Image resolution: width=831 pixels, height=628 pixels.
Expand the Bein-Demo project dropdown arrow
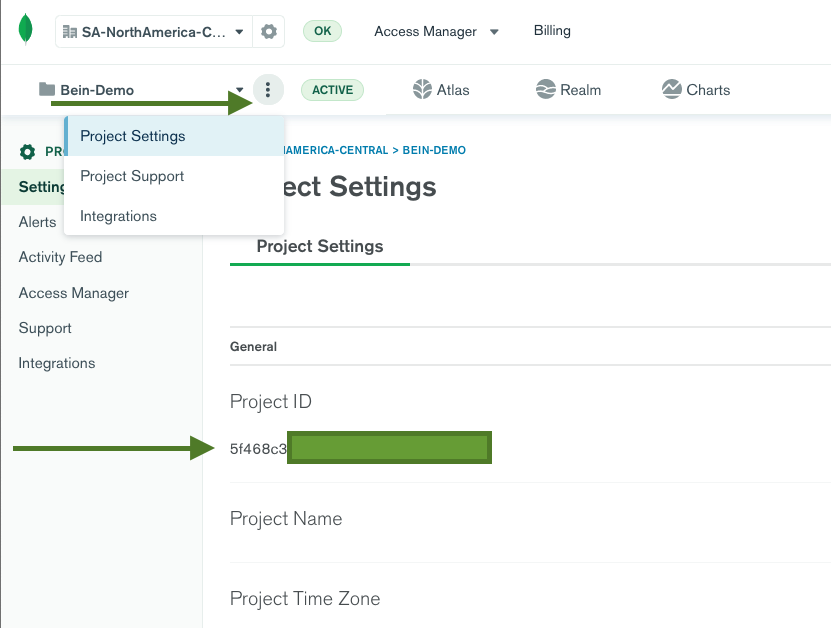240,90
